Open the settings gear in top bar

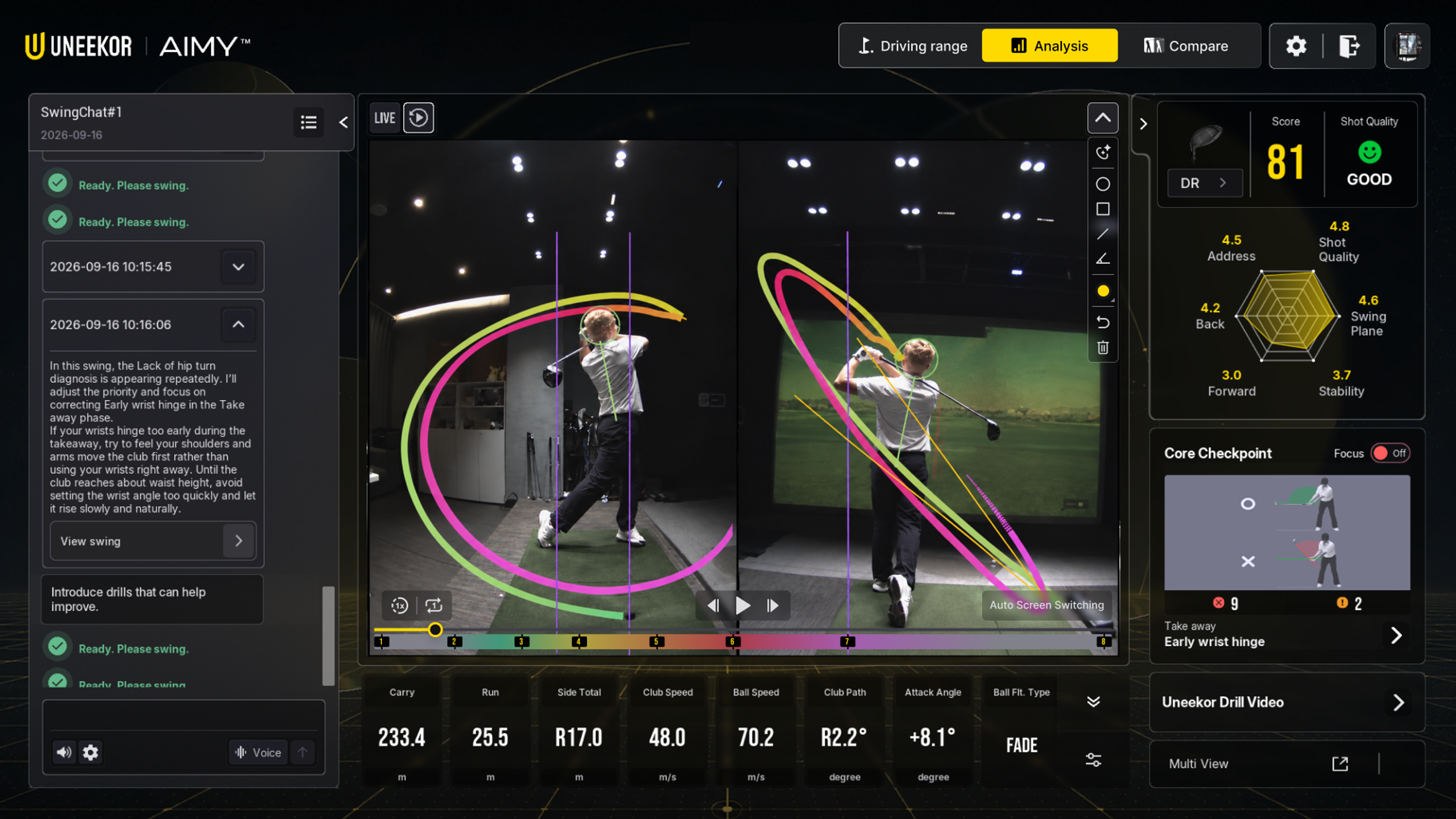tap(1296, 46)
